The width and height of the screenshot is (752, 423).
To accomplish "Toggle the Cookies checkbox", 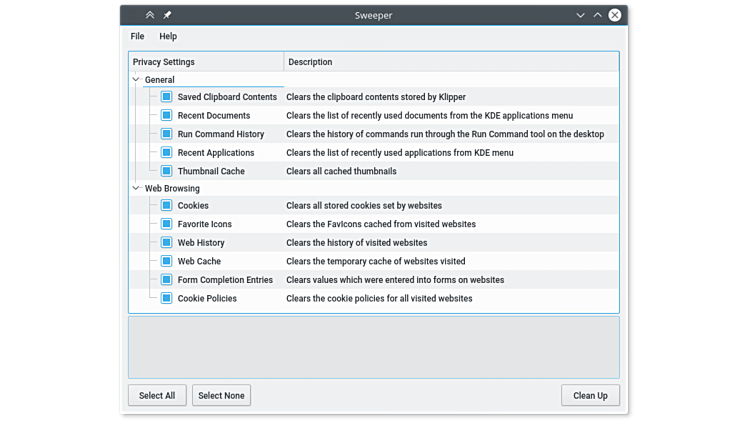I will (x=167, y=206).
